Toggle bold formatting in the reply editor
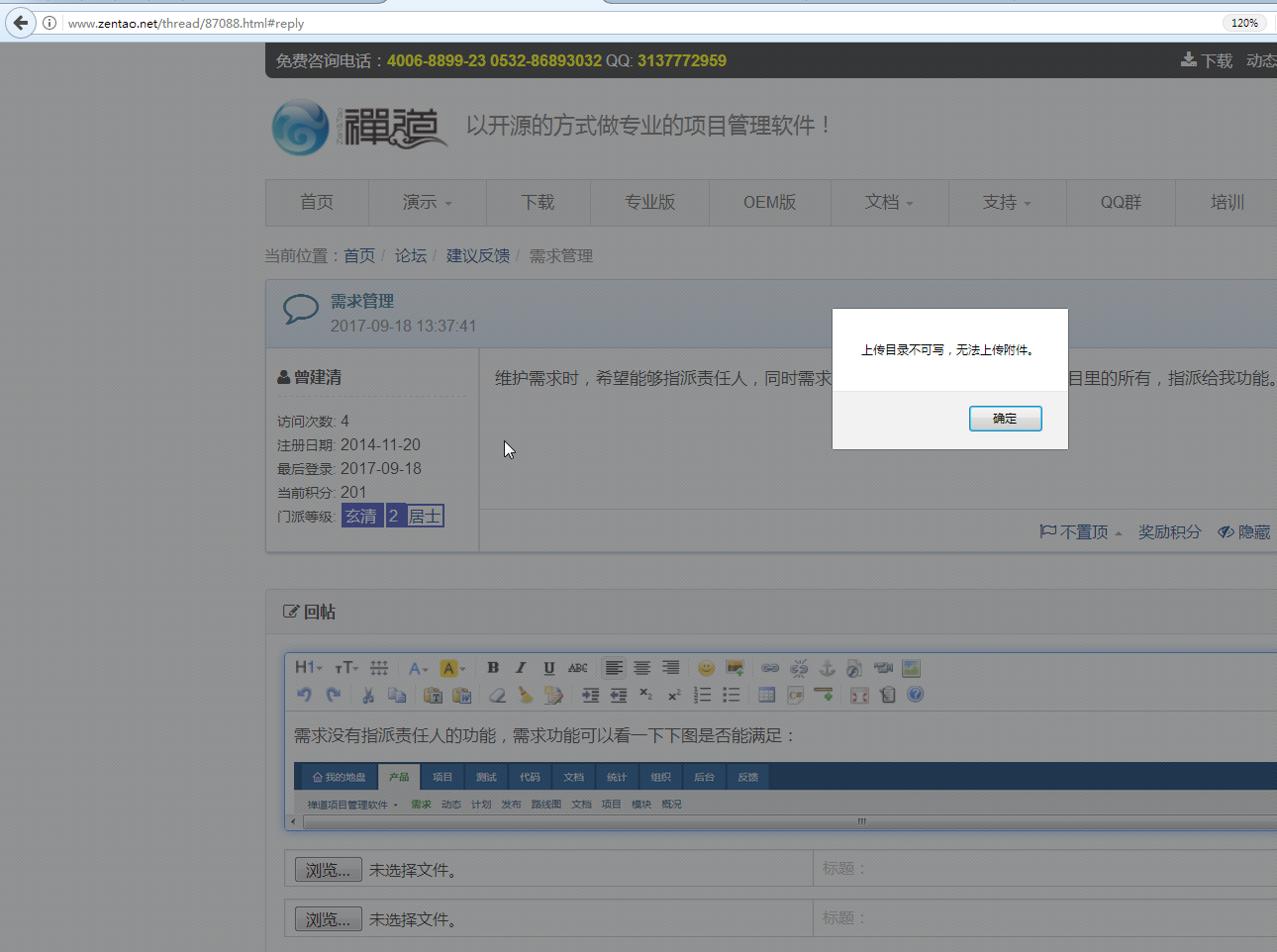Screen dimensions: 1277x952 click(x=493, y=668)
